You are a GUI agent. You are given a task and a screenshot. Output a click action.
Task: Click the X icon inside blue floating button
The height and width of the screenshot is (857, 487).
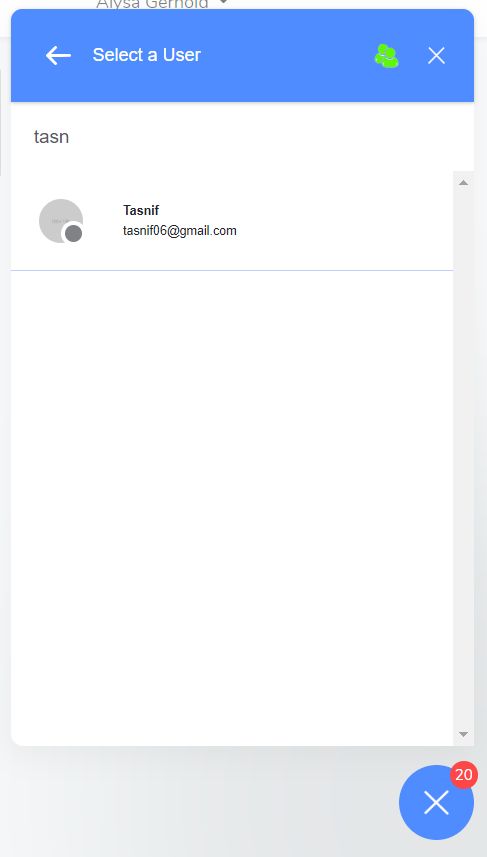click(x=436, y=803)
